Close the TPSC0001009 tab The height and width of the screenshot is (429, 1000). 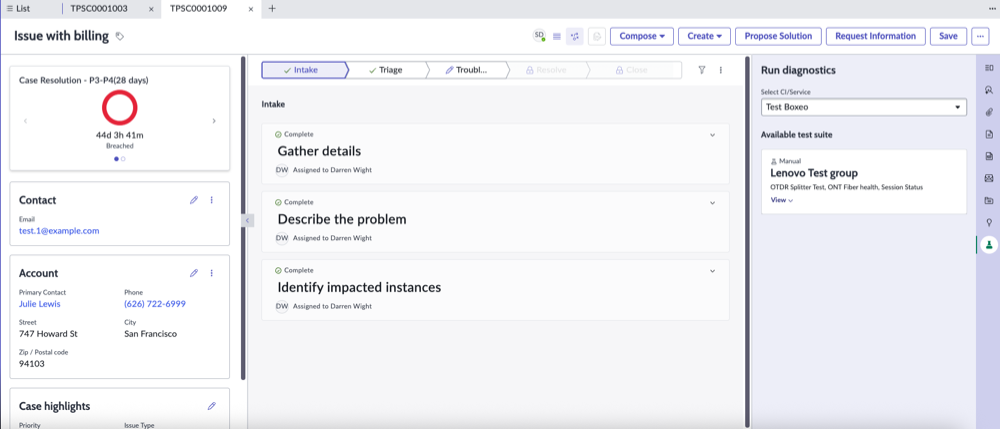(x=251, y=9)
